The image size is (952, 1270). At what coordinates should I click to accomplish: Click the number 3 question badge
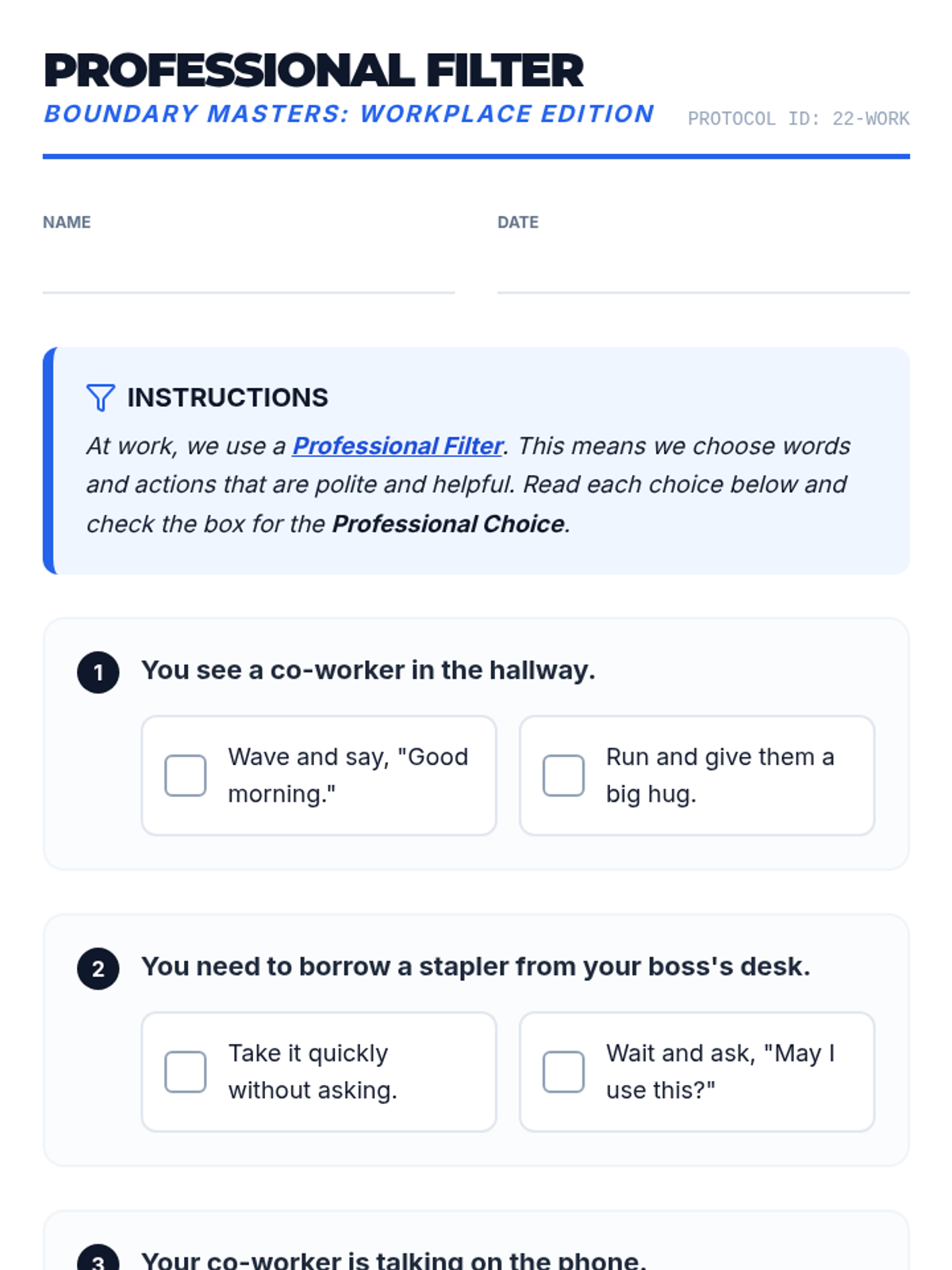point(98,1258)
